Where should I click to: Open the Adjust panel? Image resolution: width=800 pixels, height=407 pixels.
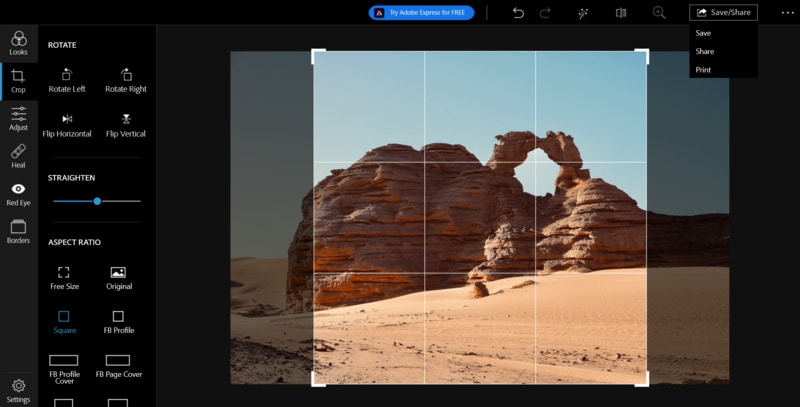click(18, 119)
